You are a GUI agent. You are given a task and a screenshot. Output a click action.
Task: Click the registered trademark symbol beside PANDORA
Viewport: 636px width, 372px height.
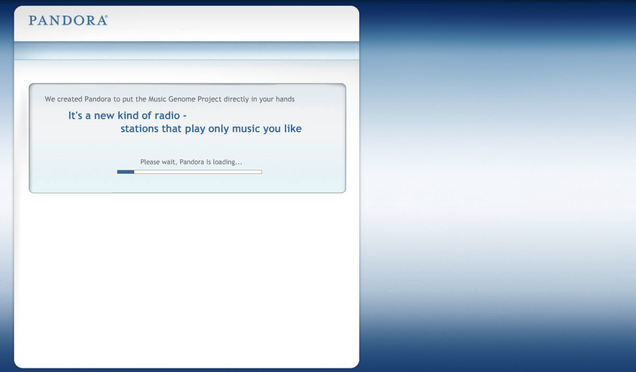[x=106, y=17]
